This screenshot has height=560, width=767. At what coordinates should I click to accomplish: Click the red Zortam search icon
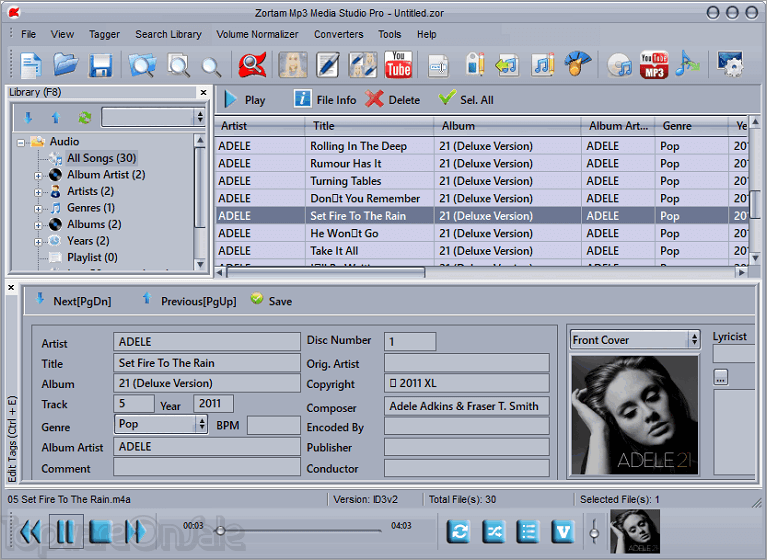[x=252, y=65]
